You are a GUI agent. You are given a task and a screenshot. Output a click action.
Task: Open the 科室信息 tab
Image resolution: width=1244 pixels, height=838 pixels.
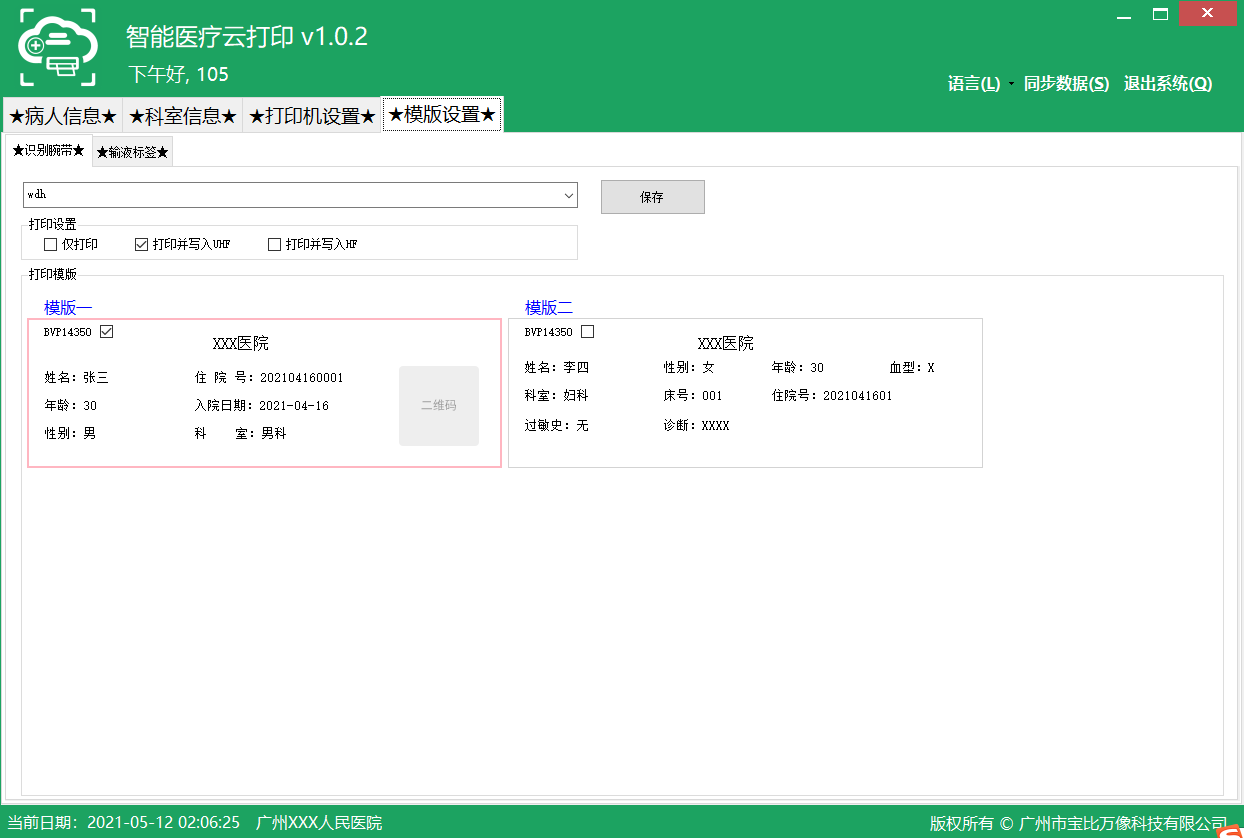coord(182,116)
